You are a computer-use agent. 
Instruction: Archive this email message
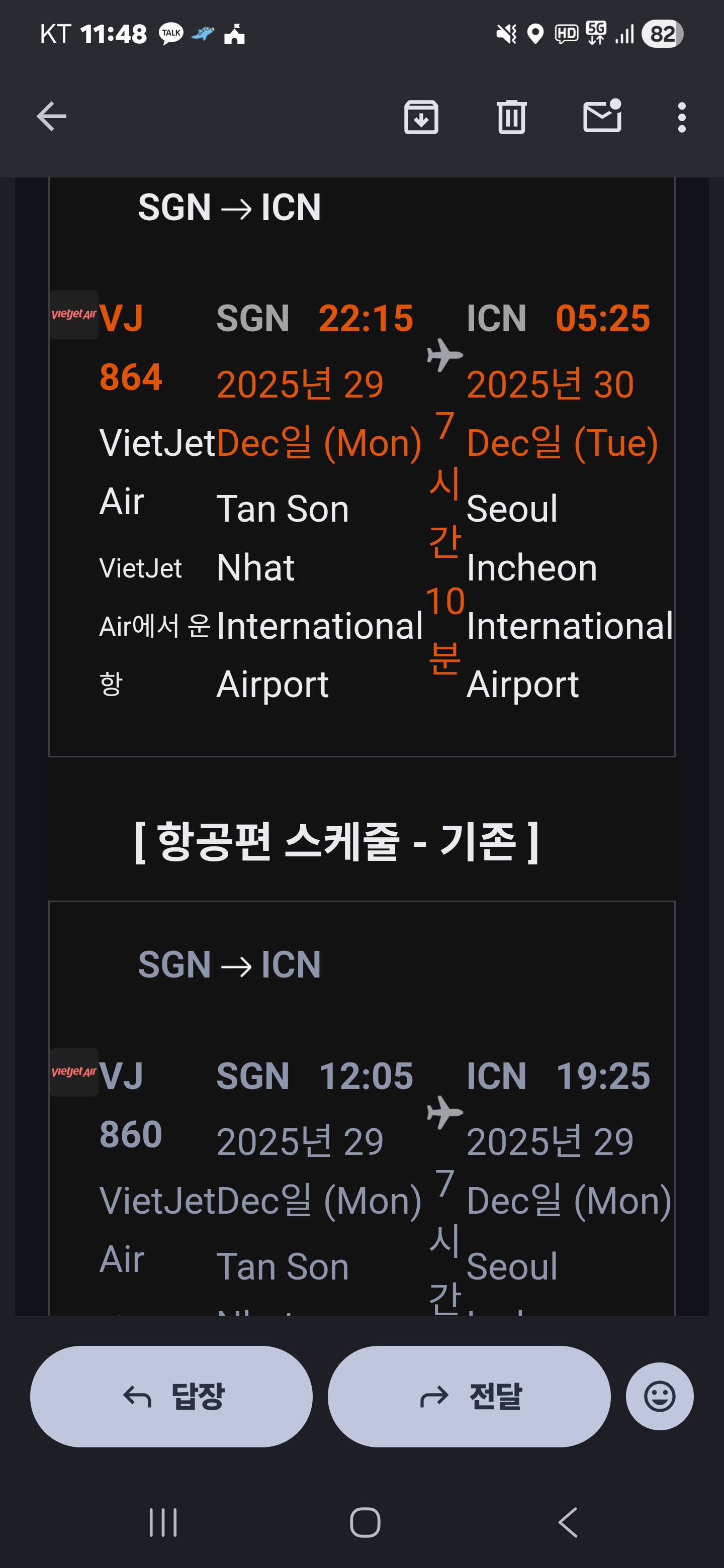pos(421,116)
